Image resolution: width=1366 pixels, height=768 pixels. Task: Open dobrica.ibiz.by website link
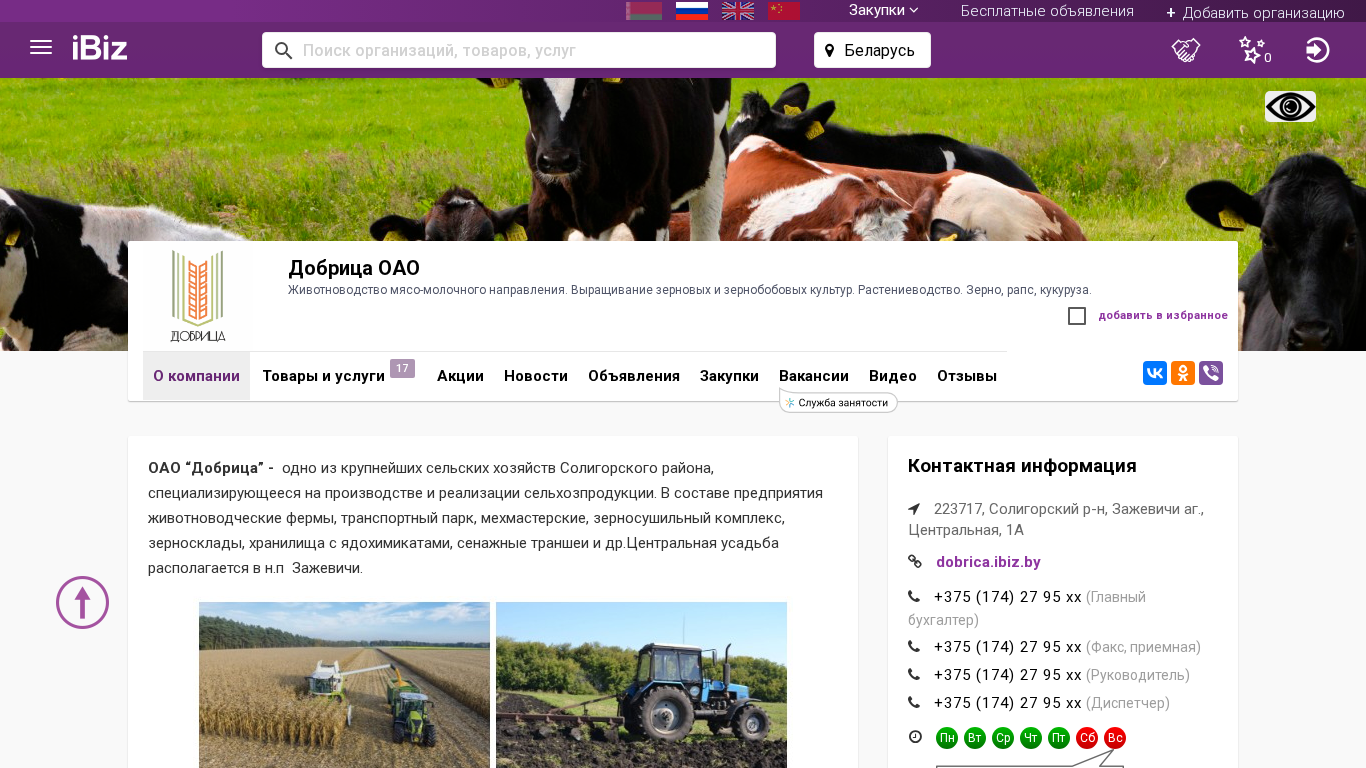pyautogui.click(x=988, y=562)
